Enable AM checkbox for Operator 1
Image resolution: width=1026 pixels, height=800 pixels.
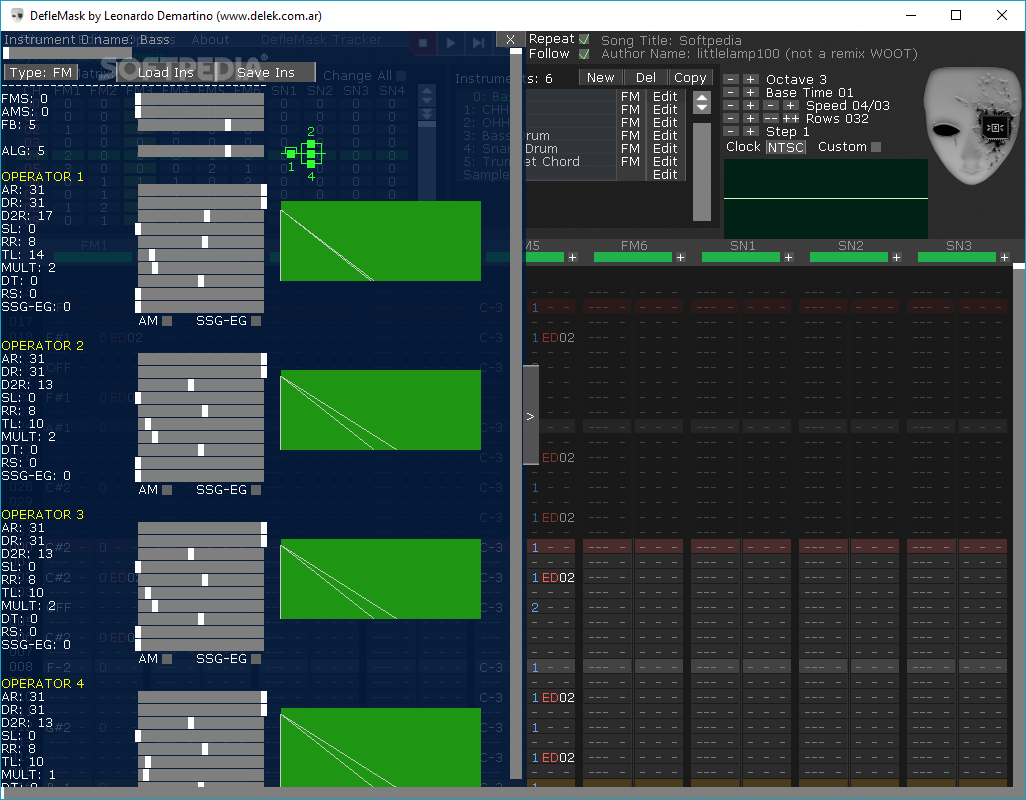click(x=167, y=321)
